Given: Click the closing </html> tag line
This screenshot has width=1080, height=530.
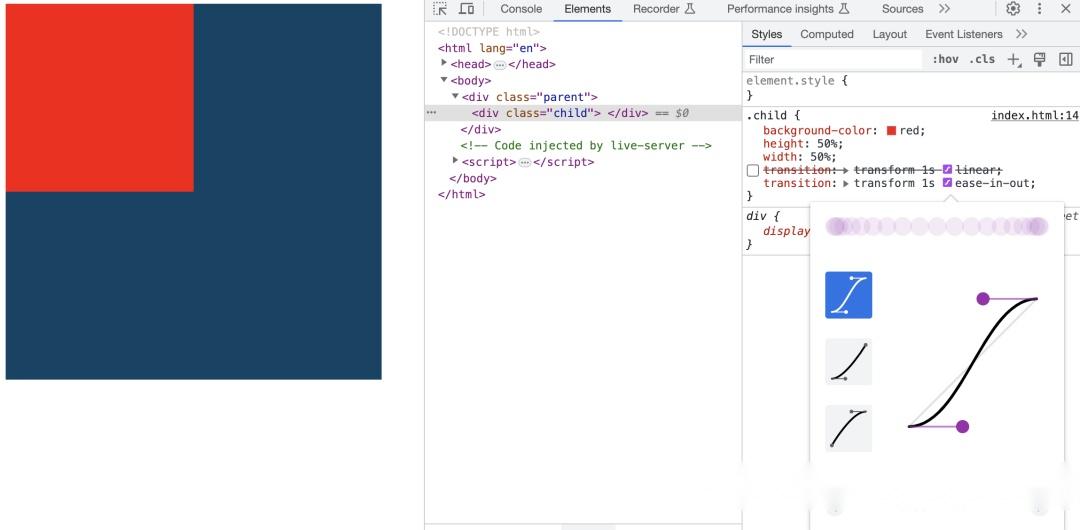Looking at the screenshot, I should pyautogui.click(x=461, y=194).
